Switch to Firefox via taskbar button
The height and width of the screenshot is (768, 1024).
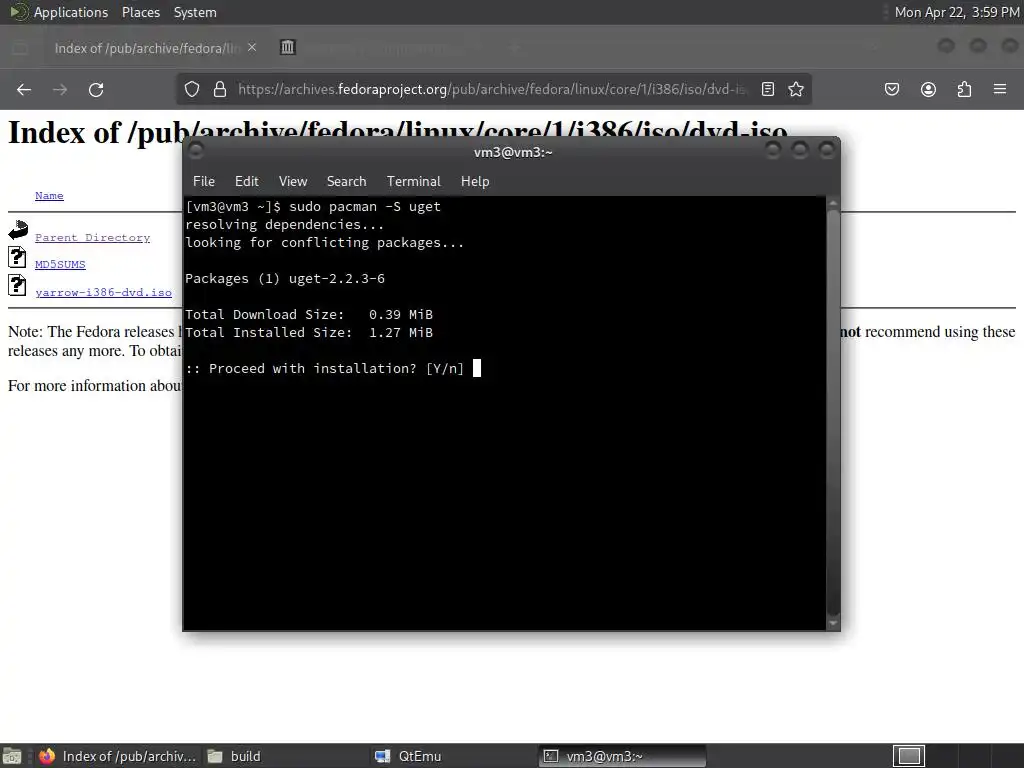pos(118,756)
